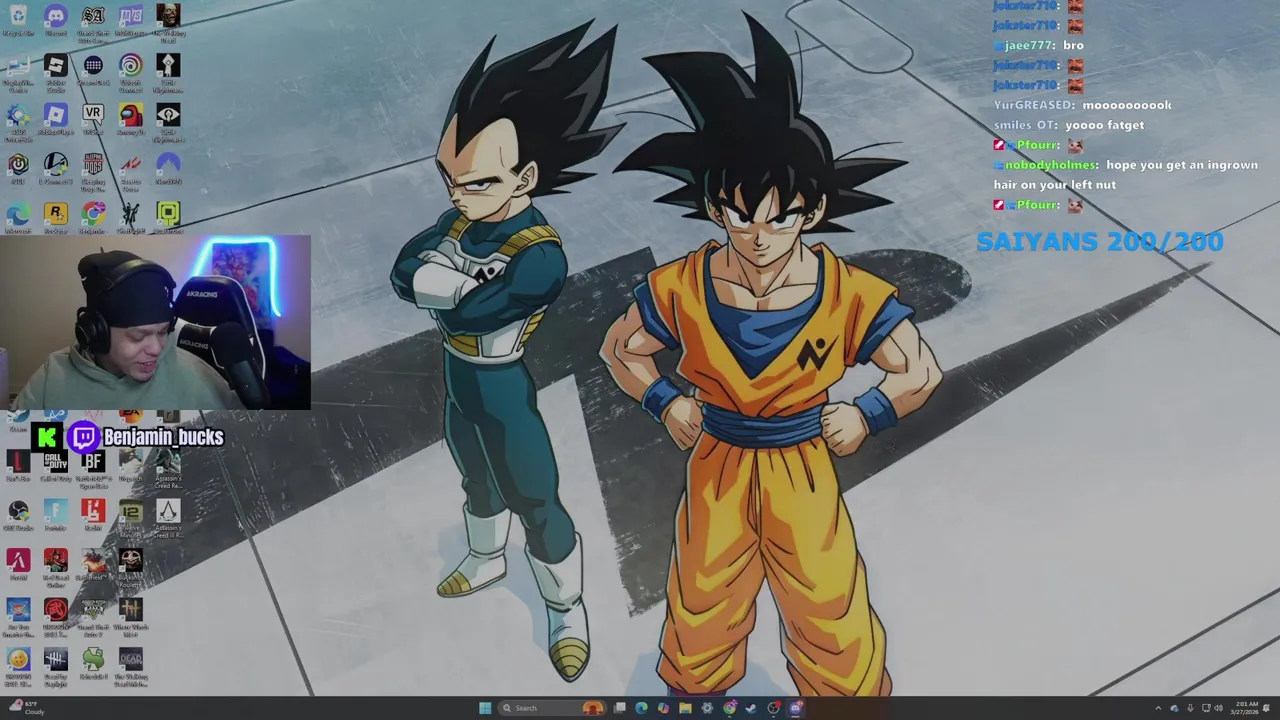The image size is (1280, 720).
Task: Open the VRChat desktop shortcut
Action: coord(93,119)
